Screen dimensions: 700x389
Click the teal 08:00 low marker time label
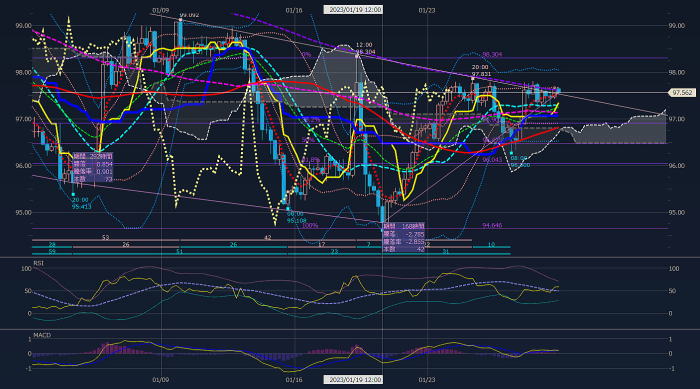(x=519, y=159)
